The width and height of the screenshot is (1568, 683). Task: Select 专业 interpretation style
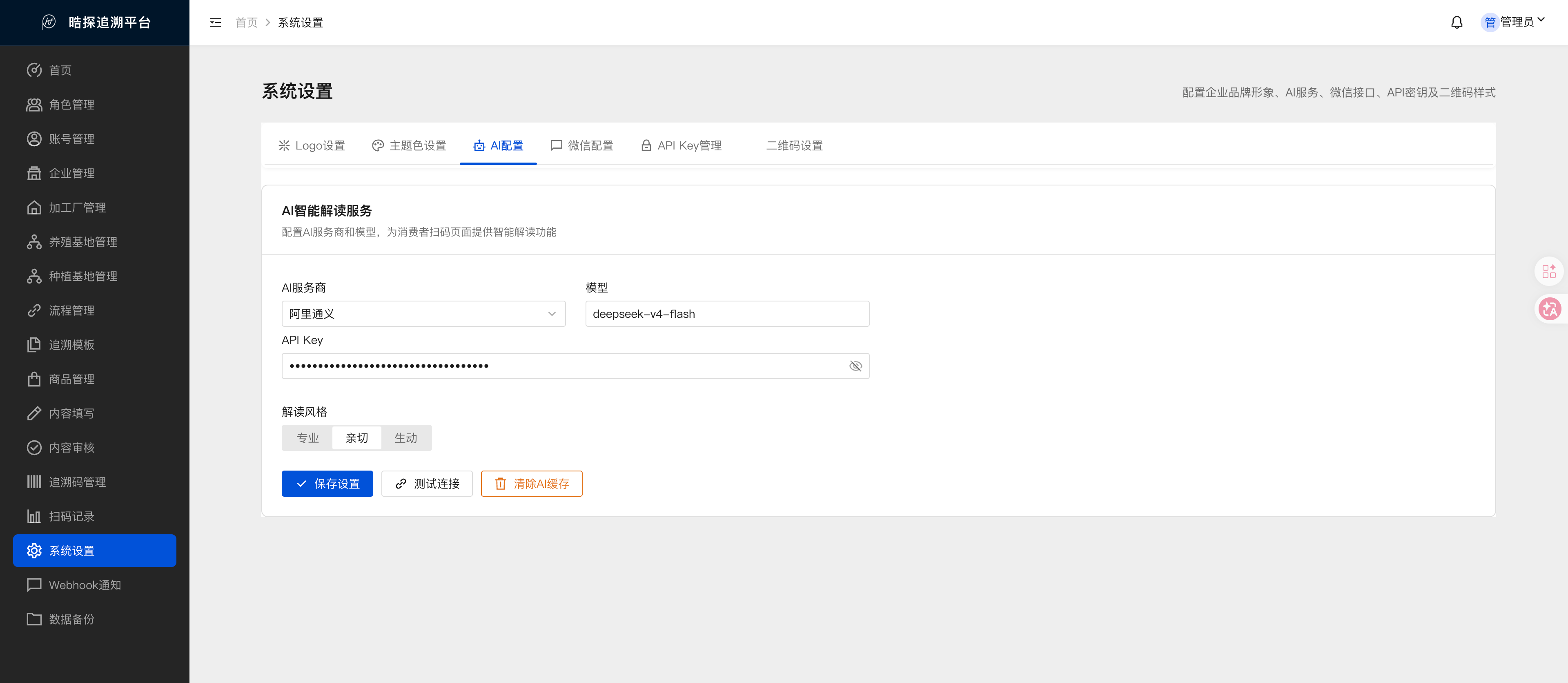coord(307,437)
